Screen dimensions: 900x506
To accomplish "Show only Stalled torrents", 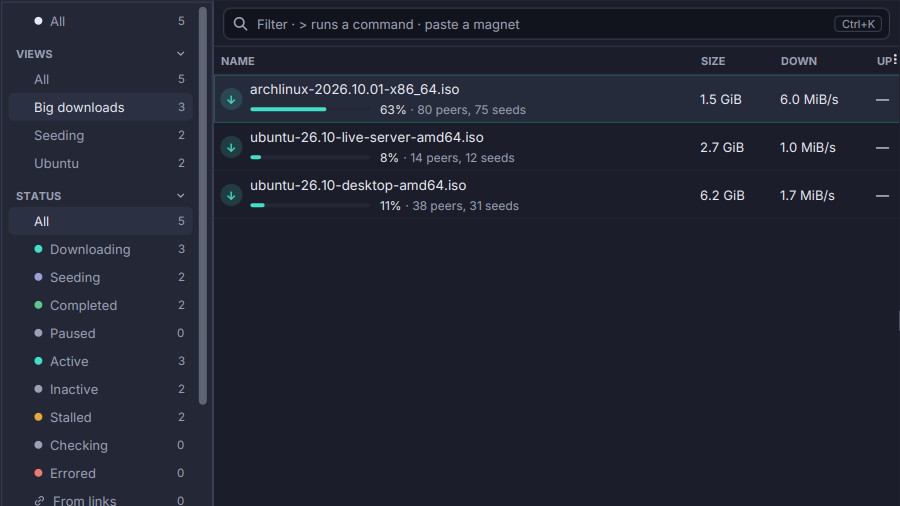I will tap(100, 418).
